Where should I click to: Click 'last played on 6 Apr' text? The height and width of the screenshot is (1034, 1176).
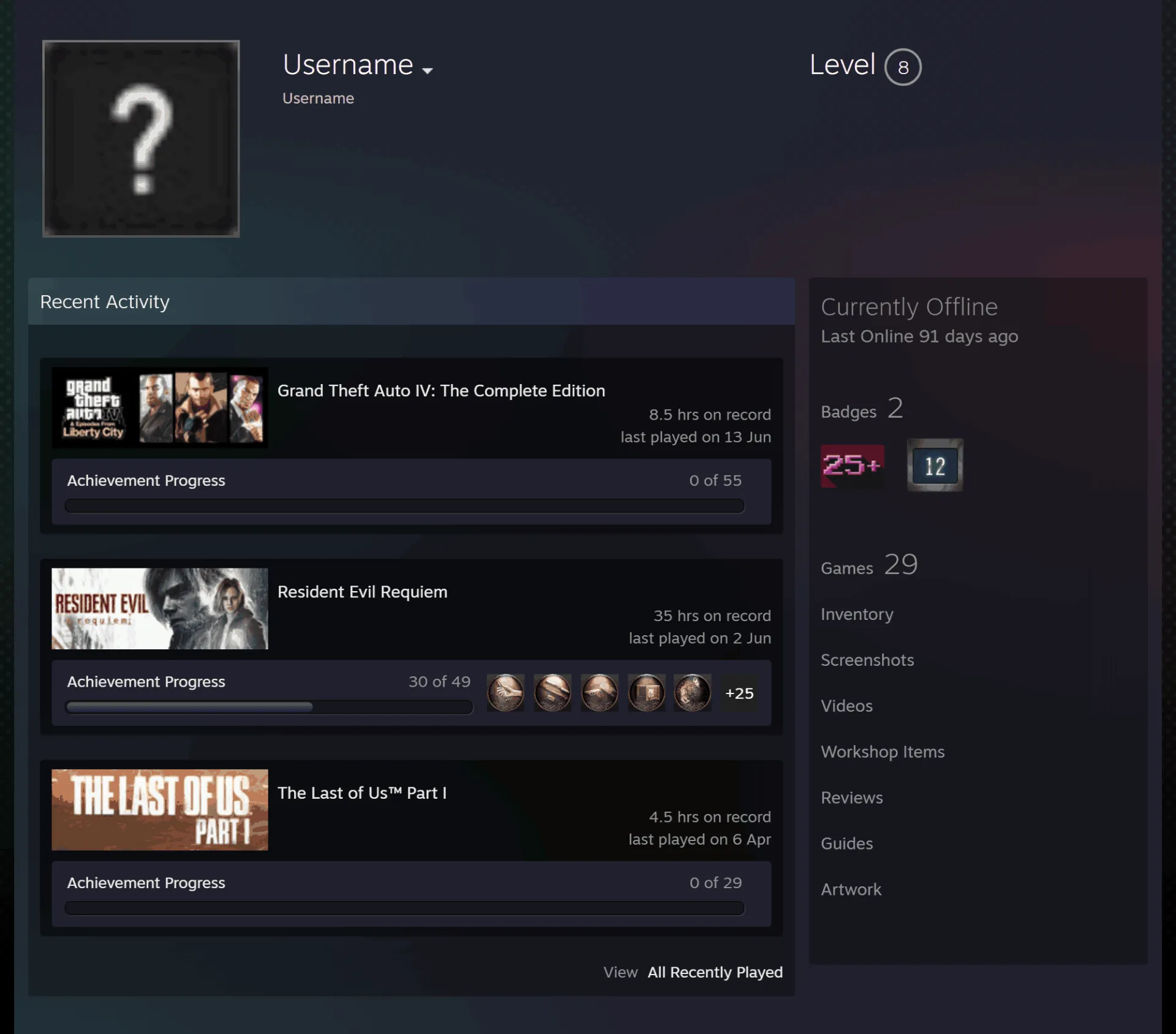(699, 839)
